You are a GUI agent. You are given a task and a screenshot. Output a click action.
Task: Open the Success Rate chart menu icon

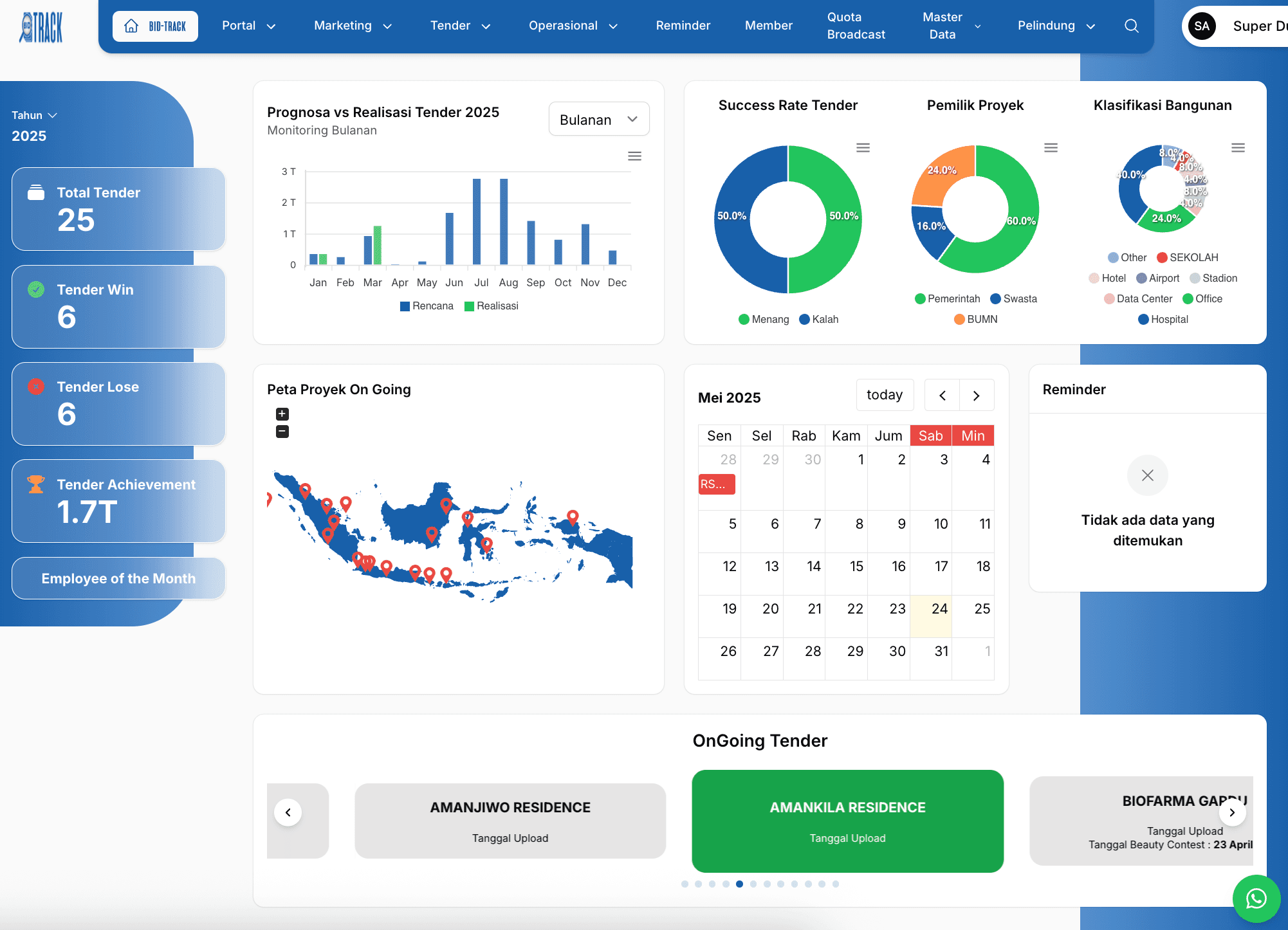(863, 148)
